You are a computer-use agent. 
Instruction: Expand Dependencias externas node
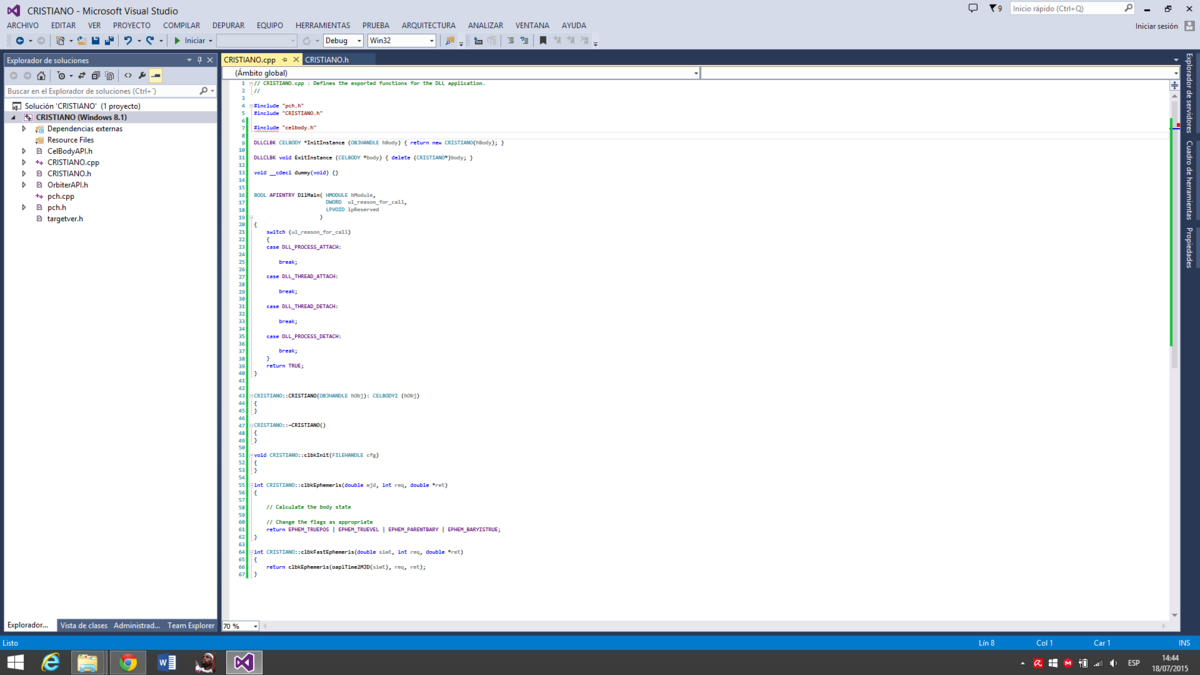coord(24,129)
